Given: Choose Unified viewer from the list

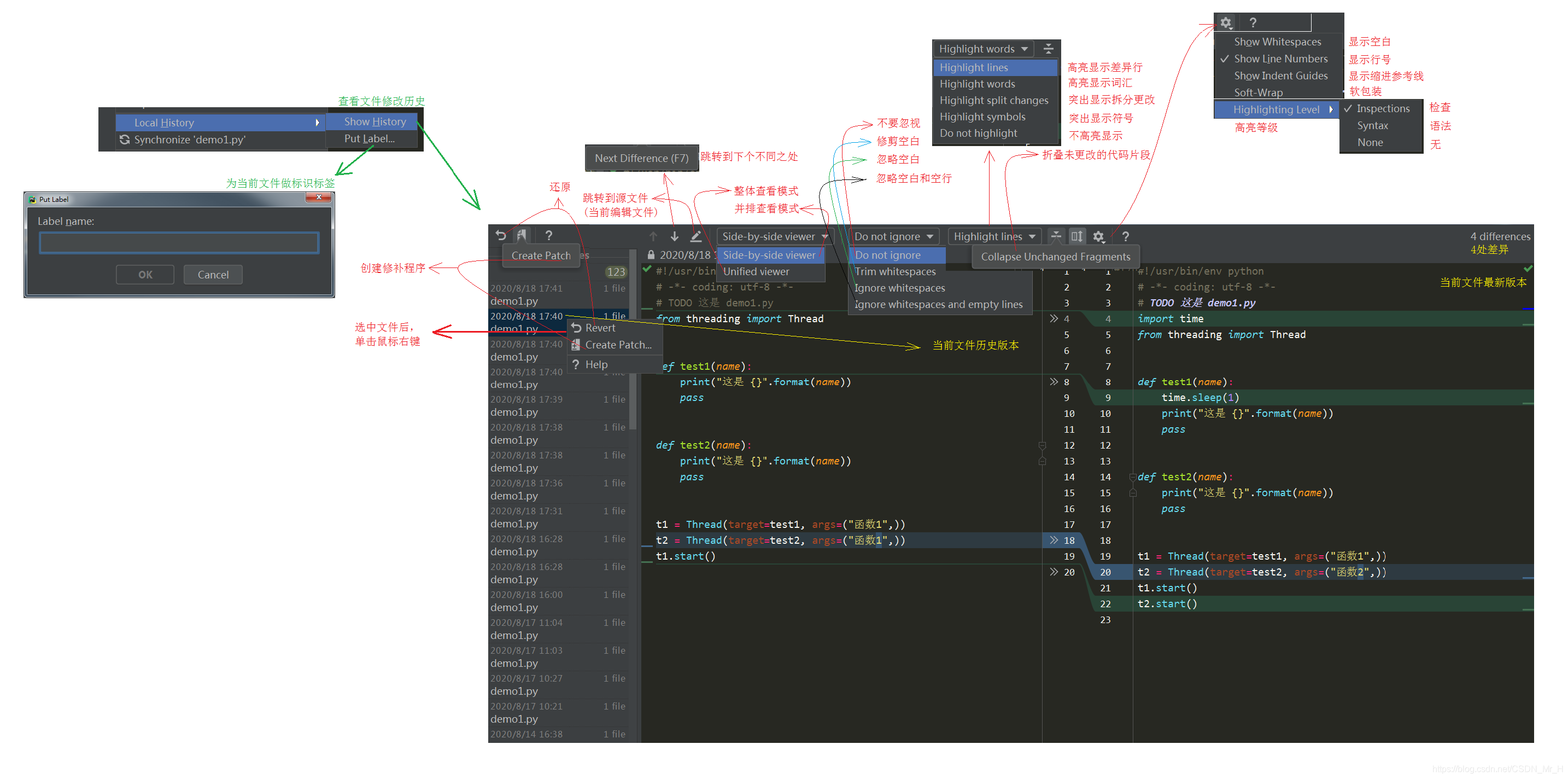Looking at the screenshot, I should click(756, 272).
